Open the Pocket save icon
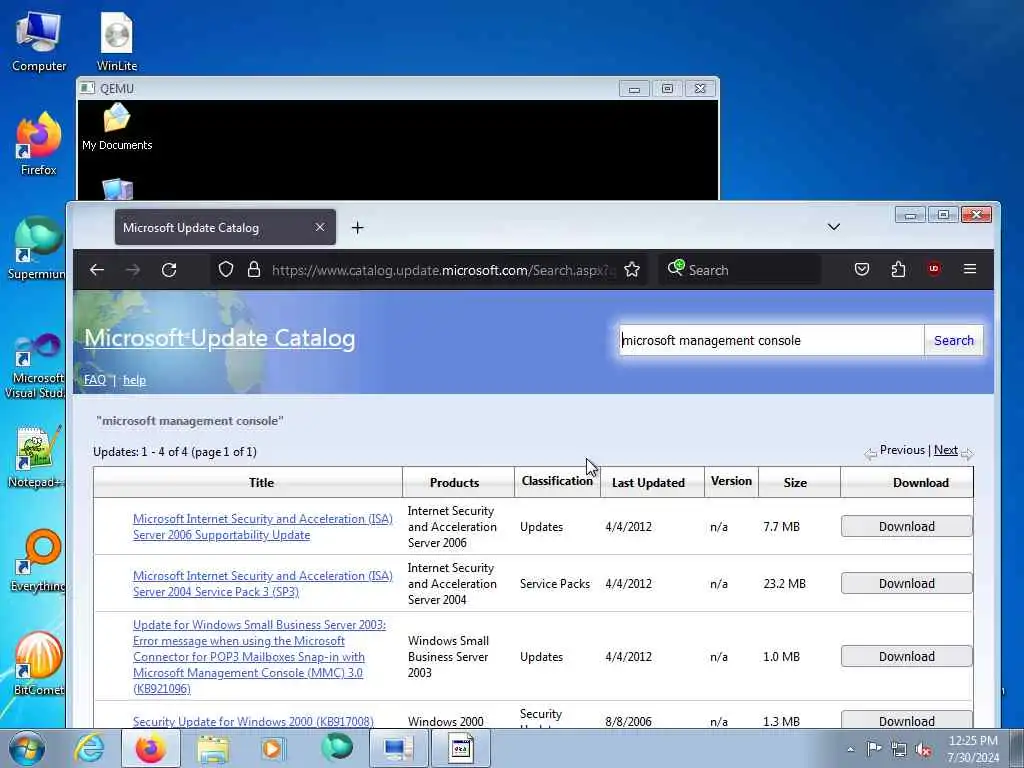 click(x=862, y=270)
